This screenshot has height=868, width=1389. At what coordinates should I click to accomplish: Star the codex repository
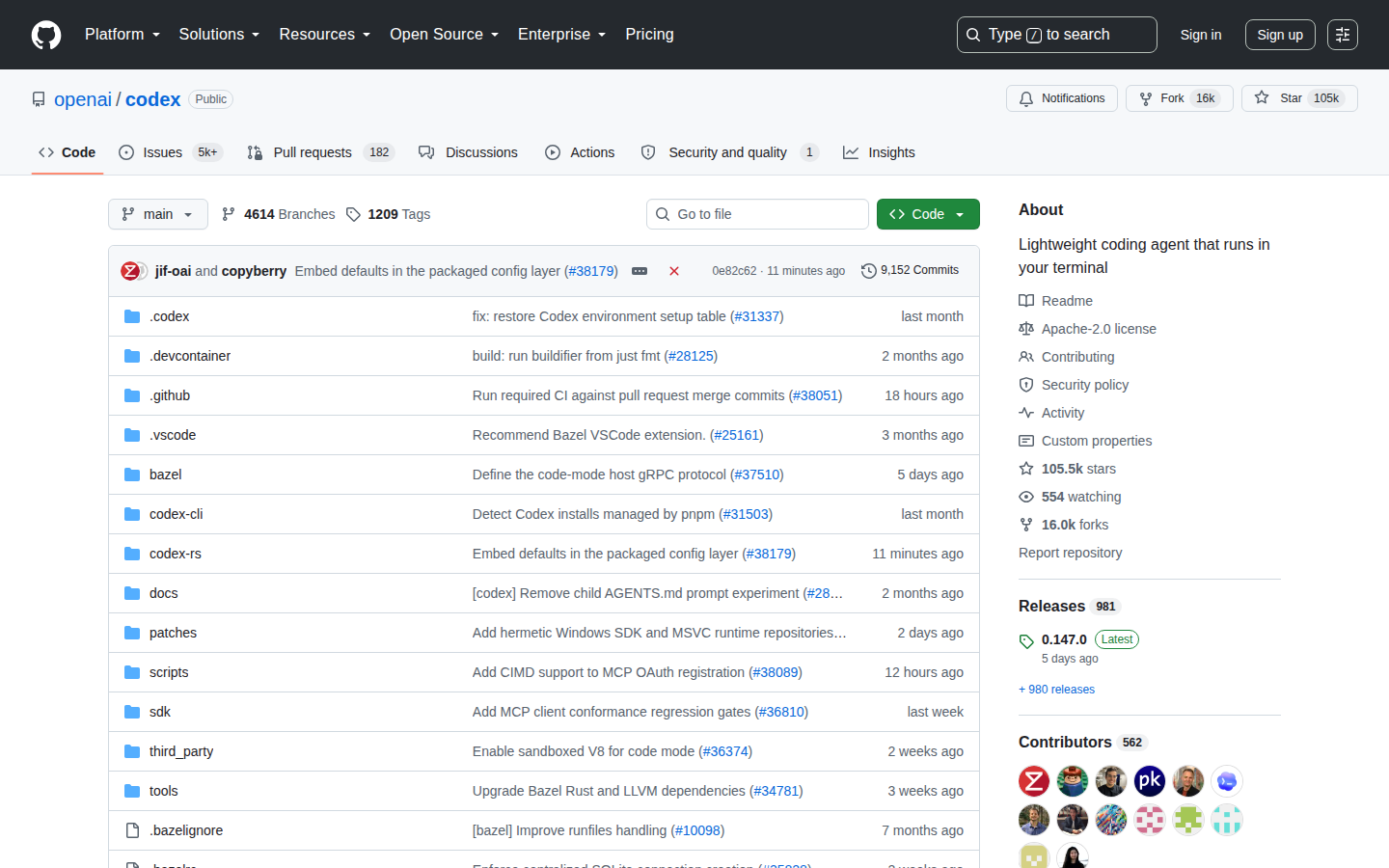tap(1299, 98)
